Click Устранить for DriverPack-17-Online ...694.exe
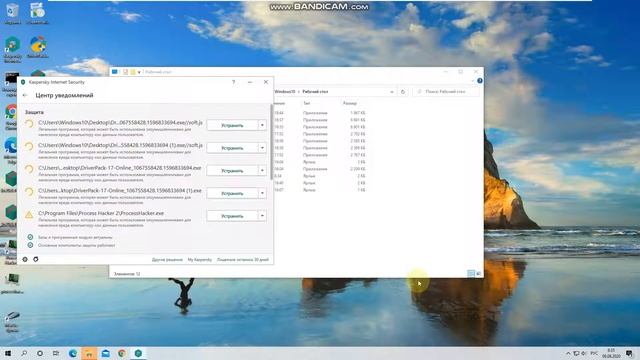Viewport: 640px width, 360px height. tap(232, 171)
